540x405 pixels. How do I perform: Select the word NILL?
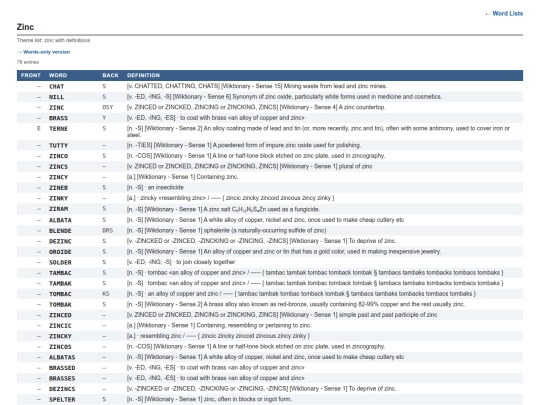click(x=56, y=97)
